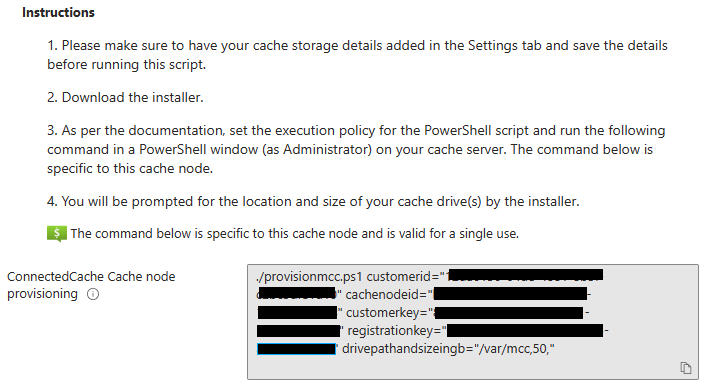The height and width of the screenshot is (389, 722).
Task: Click the blue-outlined redacted block
Action: click(x=296, y=349)
